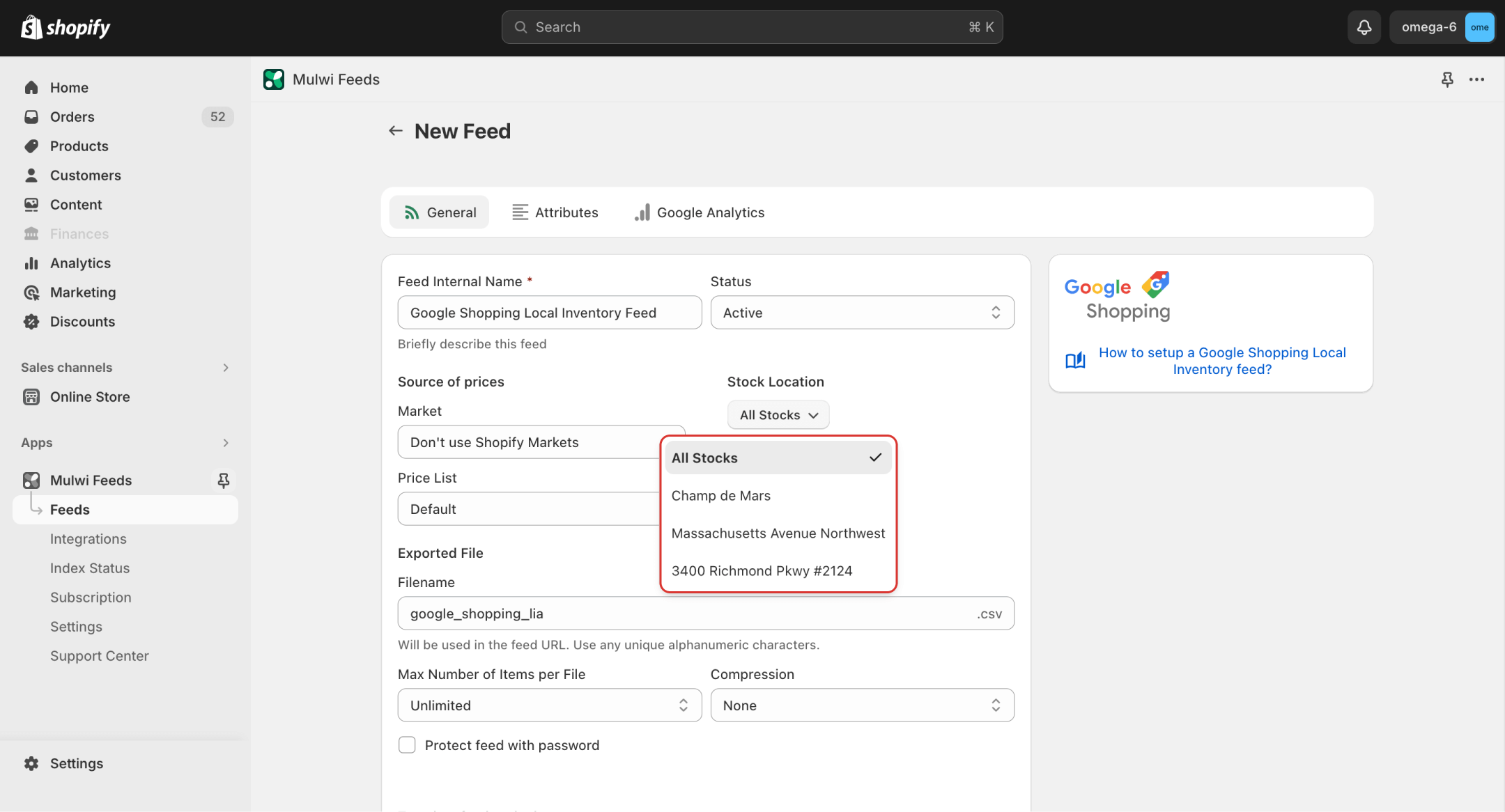The width and height of the screenshot is (1505, 812).
Task: Expand the Sales channels section
Action: (x=225, y=368)
